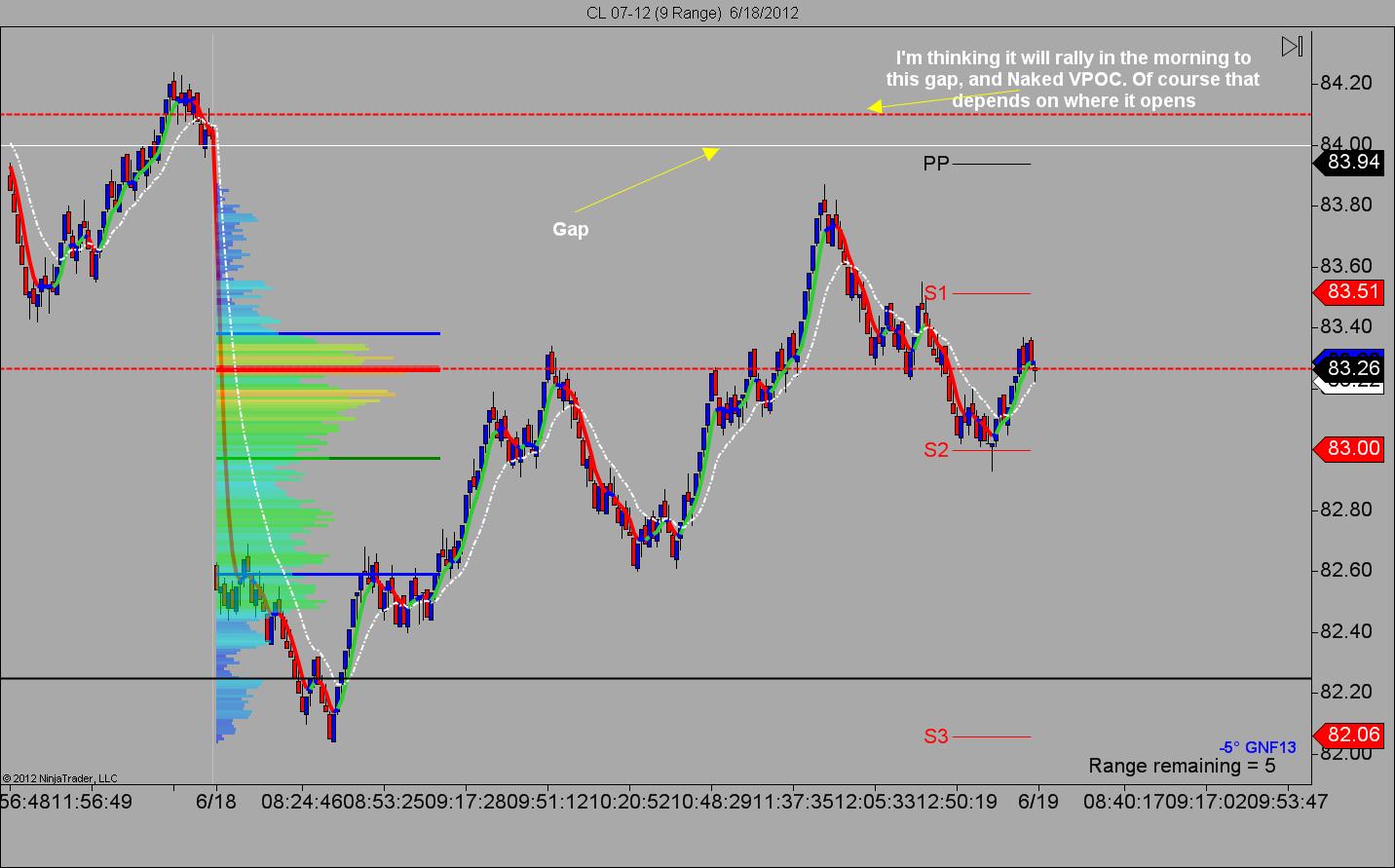This screenshot has height=868, width=1395.
Task: Click the 82.60 price axis label
Action: [1345, 570]
